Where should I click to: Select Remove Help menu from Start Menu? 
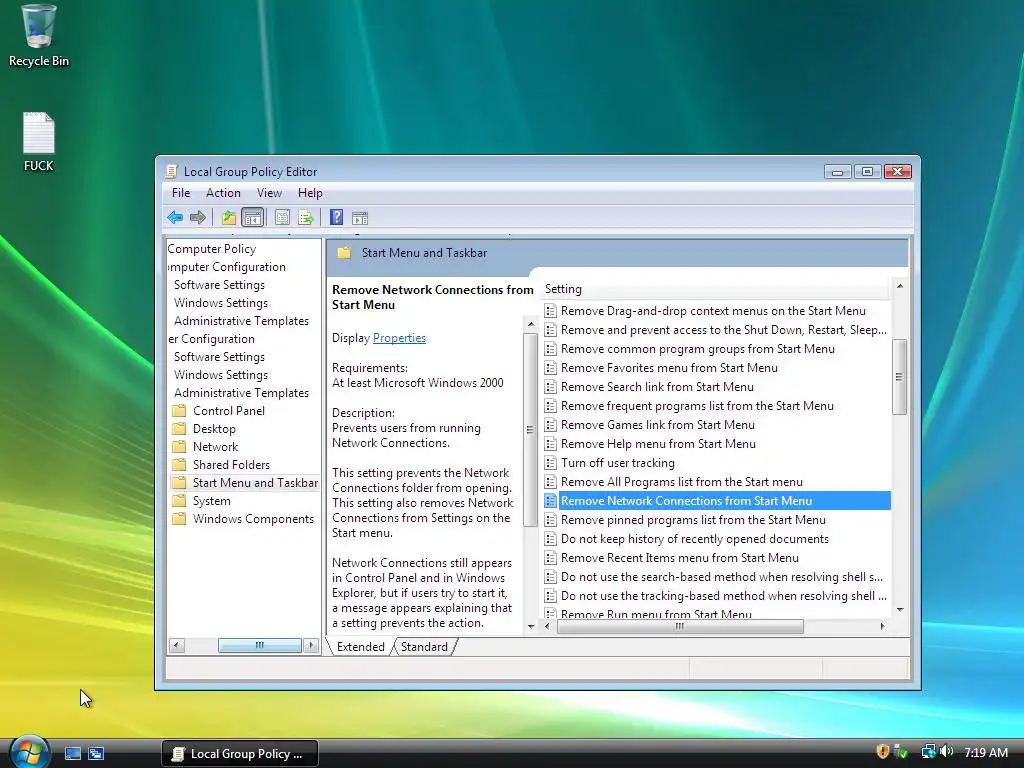click(658, 444)
